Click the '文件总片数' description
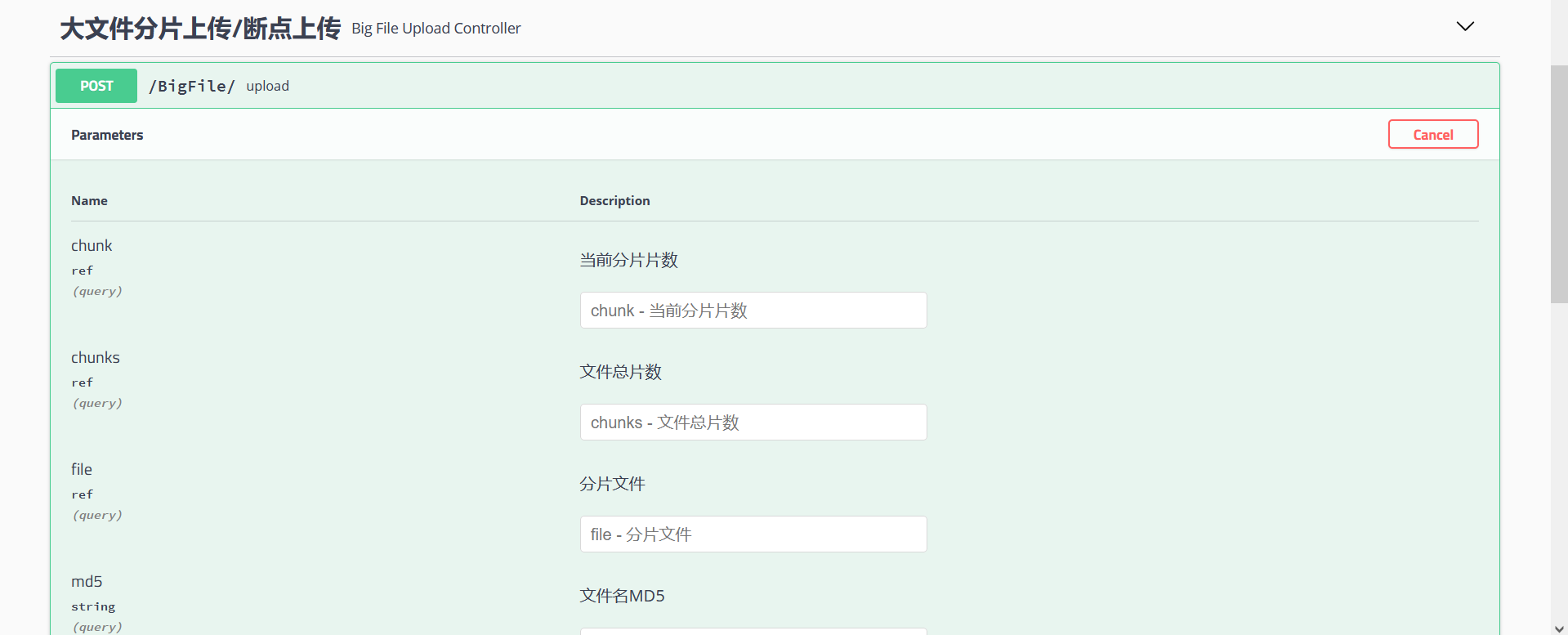Image resolution: width=1568 pixels, height=635 pixels. tap(621, 372)
